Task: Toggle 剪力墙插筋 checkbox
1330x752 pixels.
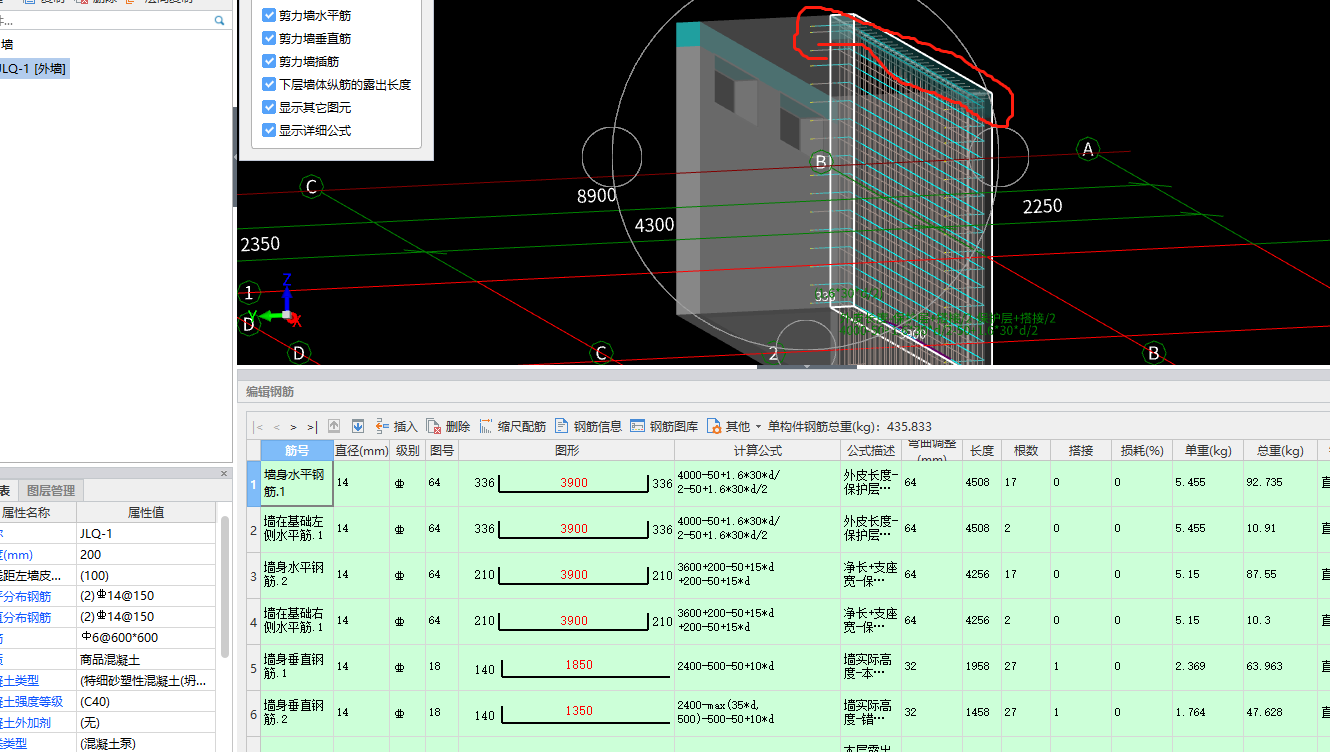Action: click(x=269, y=61)
